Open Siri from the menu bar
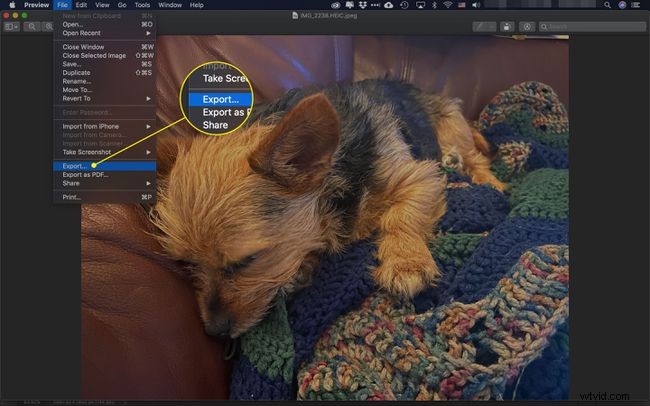This screenshot has height=406, width=650. 622,5
